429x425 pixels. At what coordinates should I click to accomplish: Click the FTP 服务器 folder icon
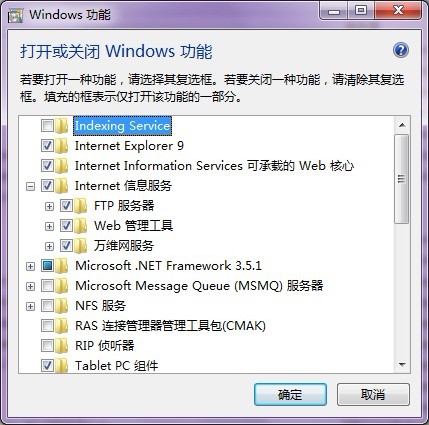[x=81, y=206]
